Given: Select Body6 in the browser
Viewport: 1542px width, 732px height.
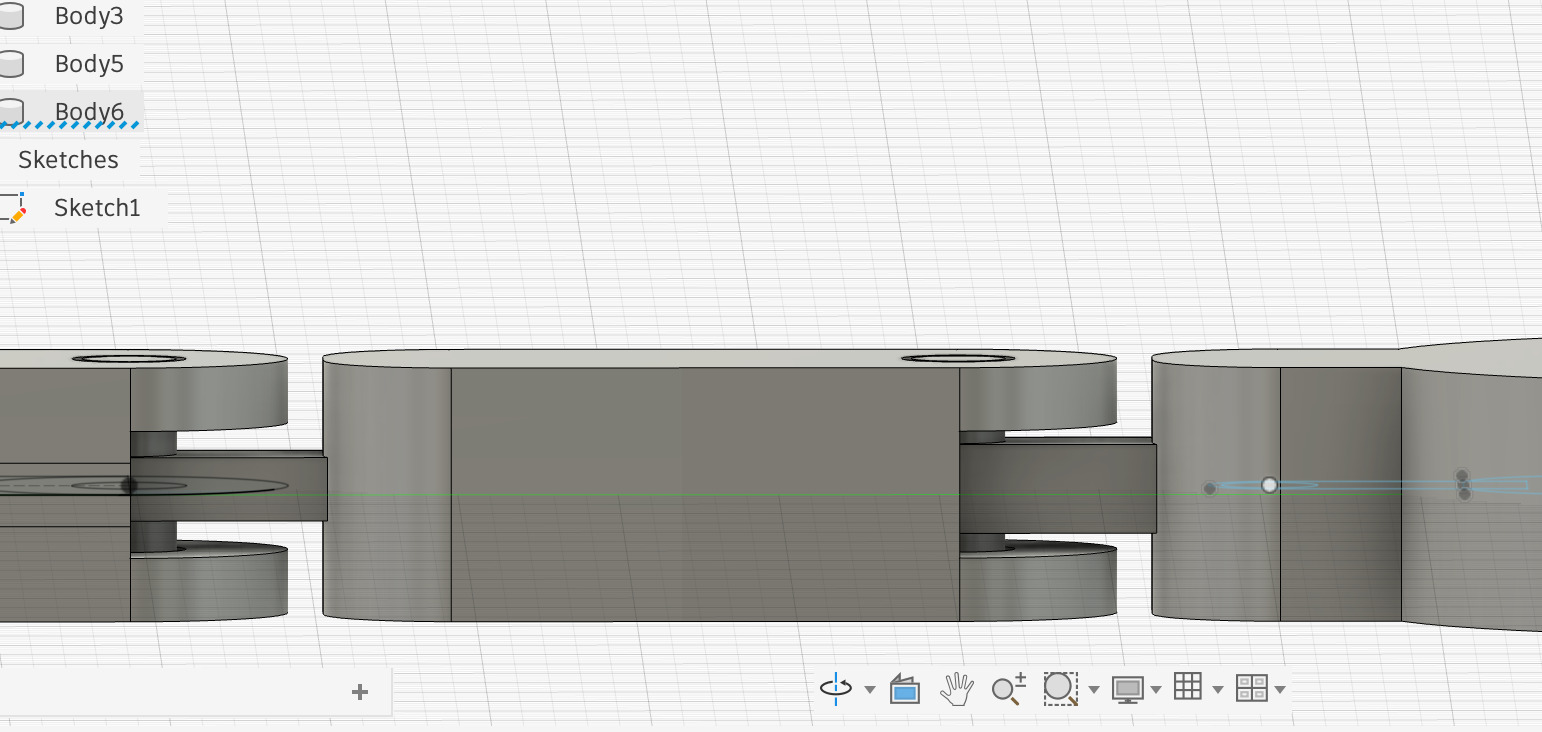Looking at the screenshot, I should [x=88, y=111].
